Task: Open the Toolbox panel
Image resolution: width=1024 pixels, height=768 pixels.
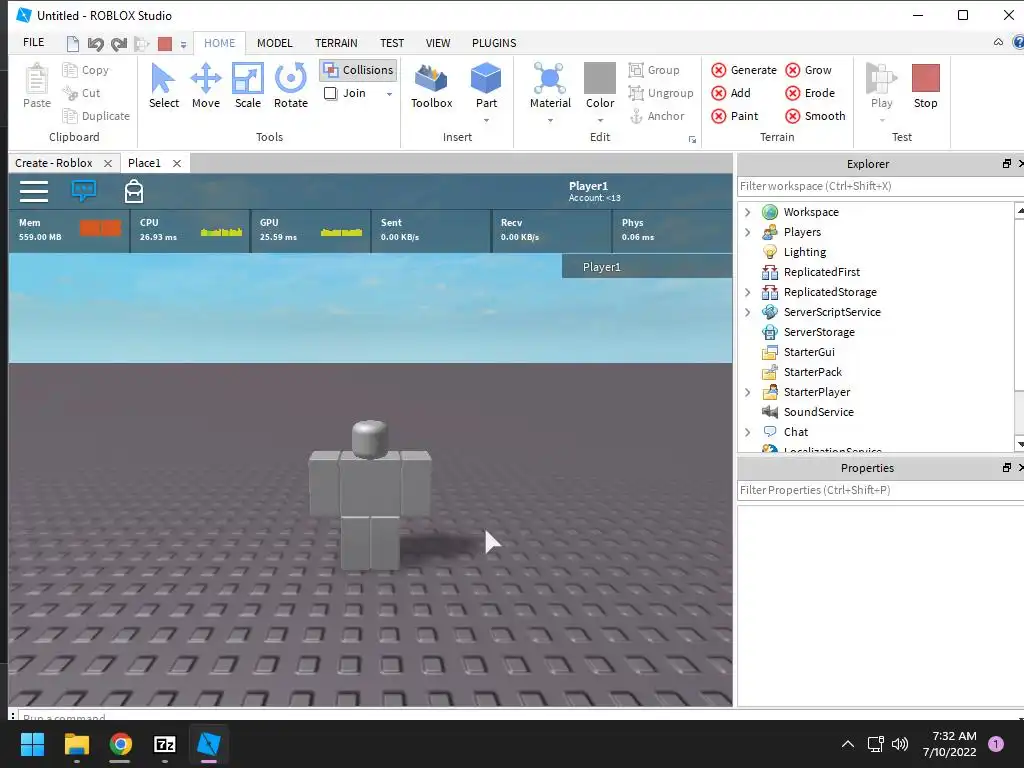Action: pos(431,85)
